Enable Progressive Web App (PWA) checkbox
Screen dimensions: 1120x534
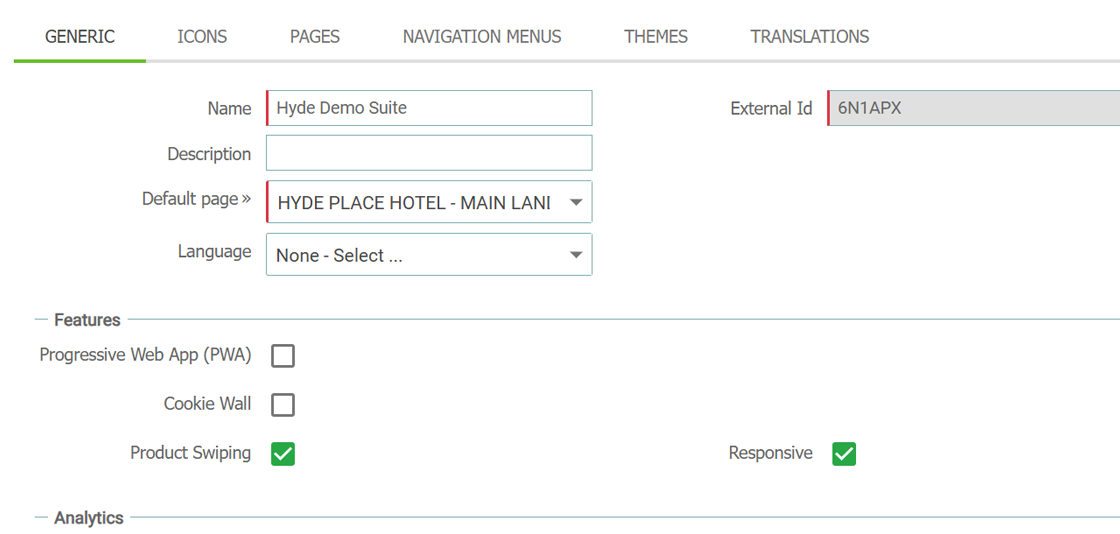tap(283, 356)
